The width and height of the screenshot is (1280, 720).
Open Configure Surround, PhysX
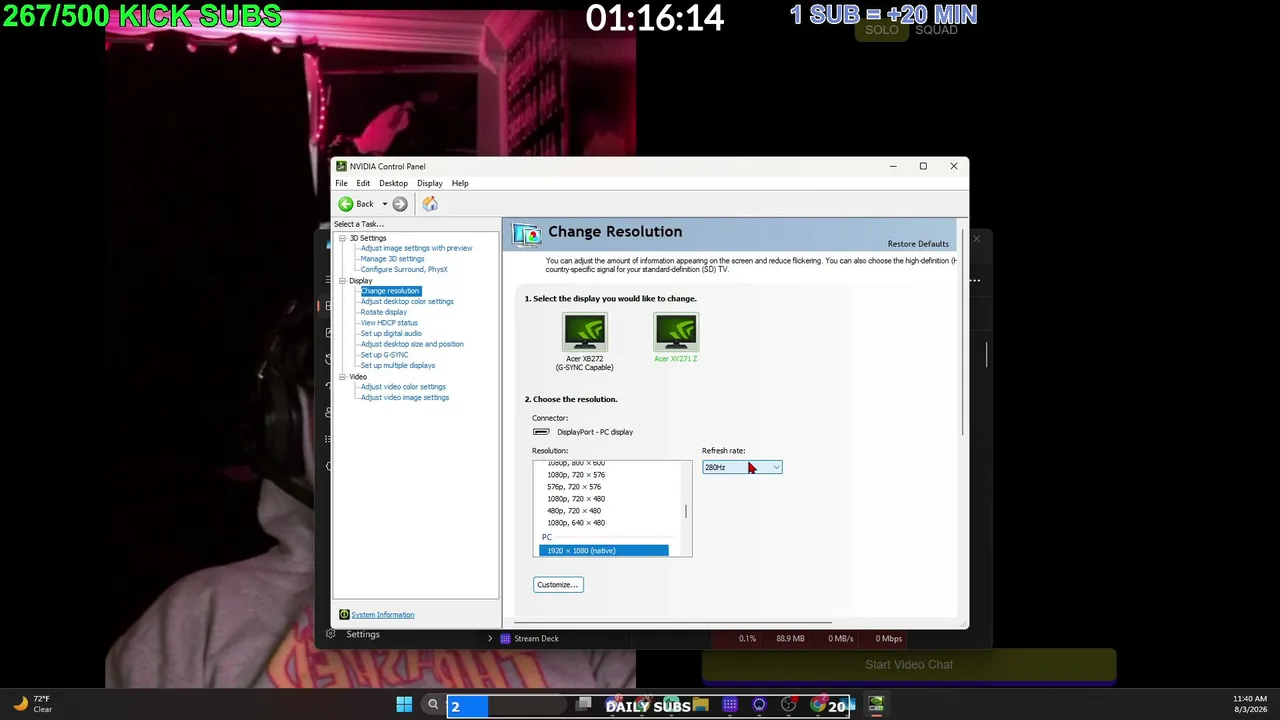pyautogui.click(x=404, y=270)
